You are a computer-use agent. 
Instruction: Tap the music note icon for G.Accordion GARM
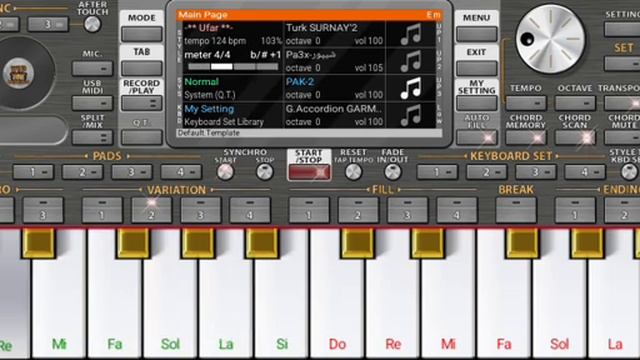410,115
